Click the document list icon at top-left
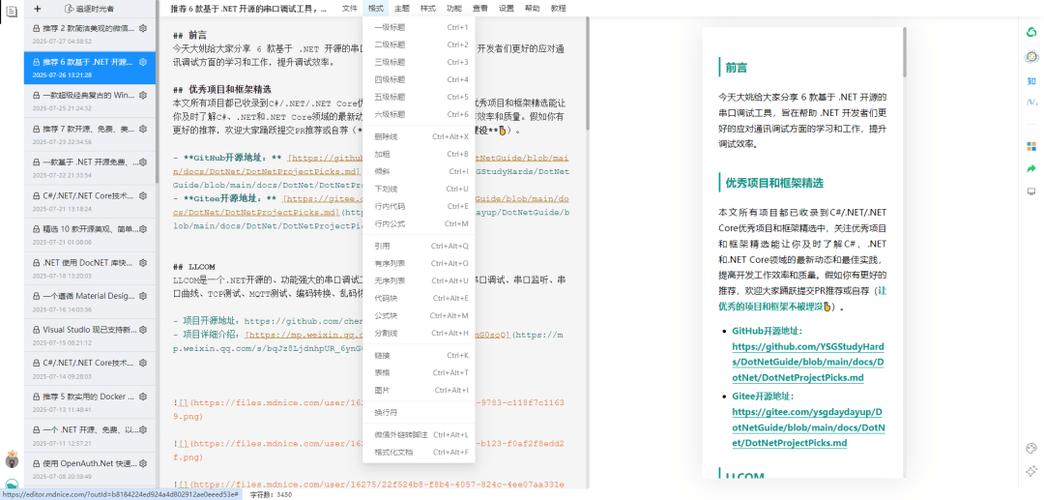Image resolution: width=1044 pixels, height=500 pixels. (x=11, y=11)
